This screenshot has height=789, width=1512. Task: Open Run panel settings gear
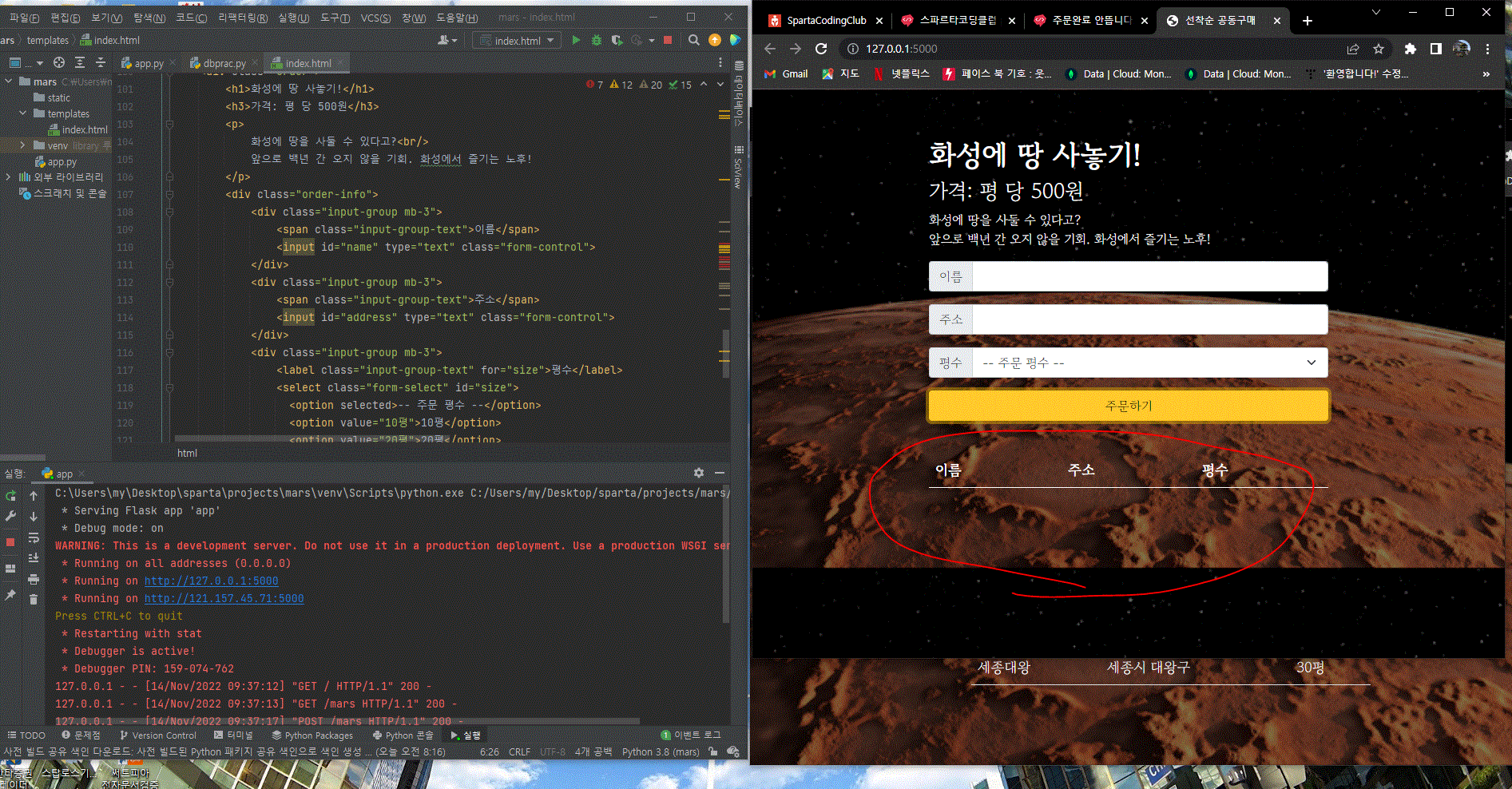click(699, 473)
